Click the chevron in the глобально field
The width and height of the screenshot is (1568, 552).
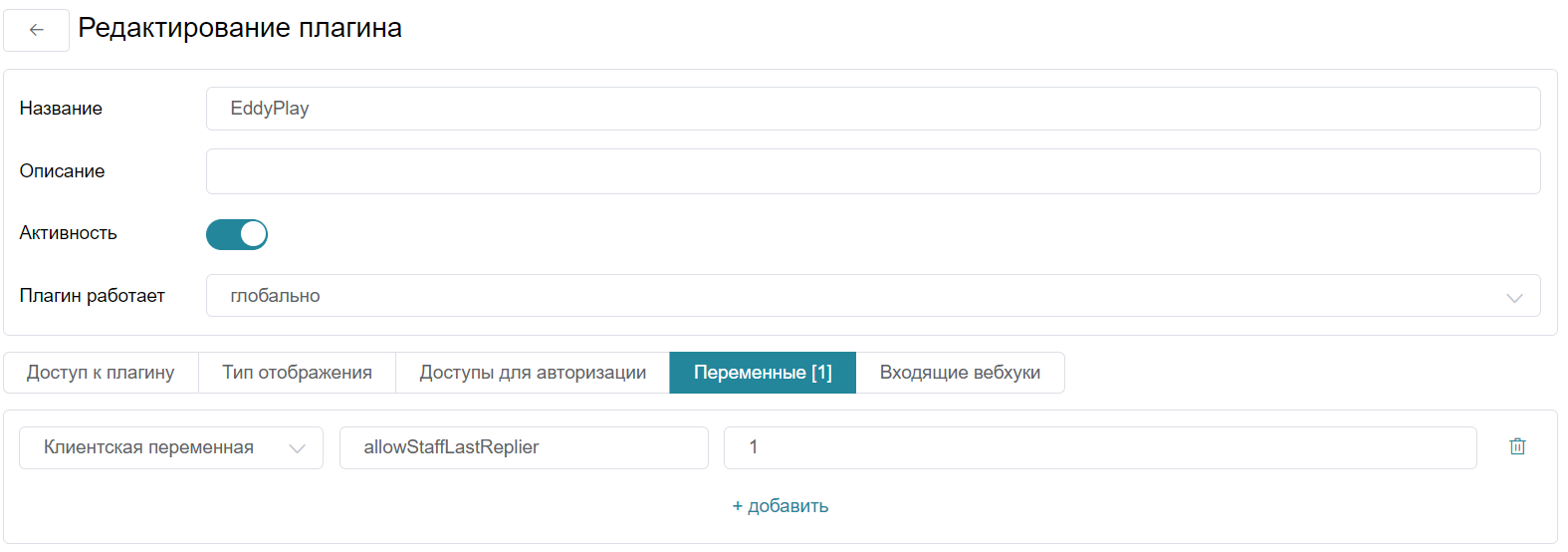pos(1514,297)
